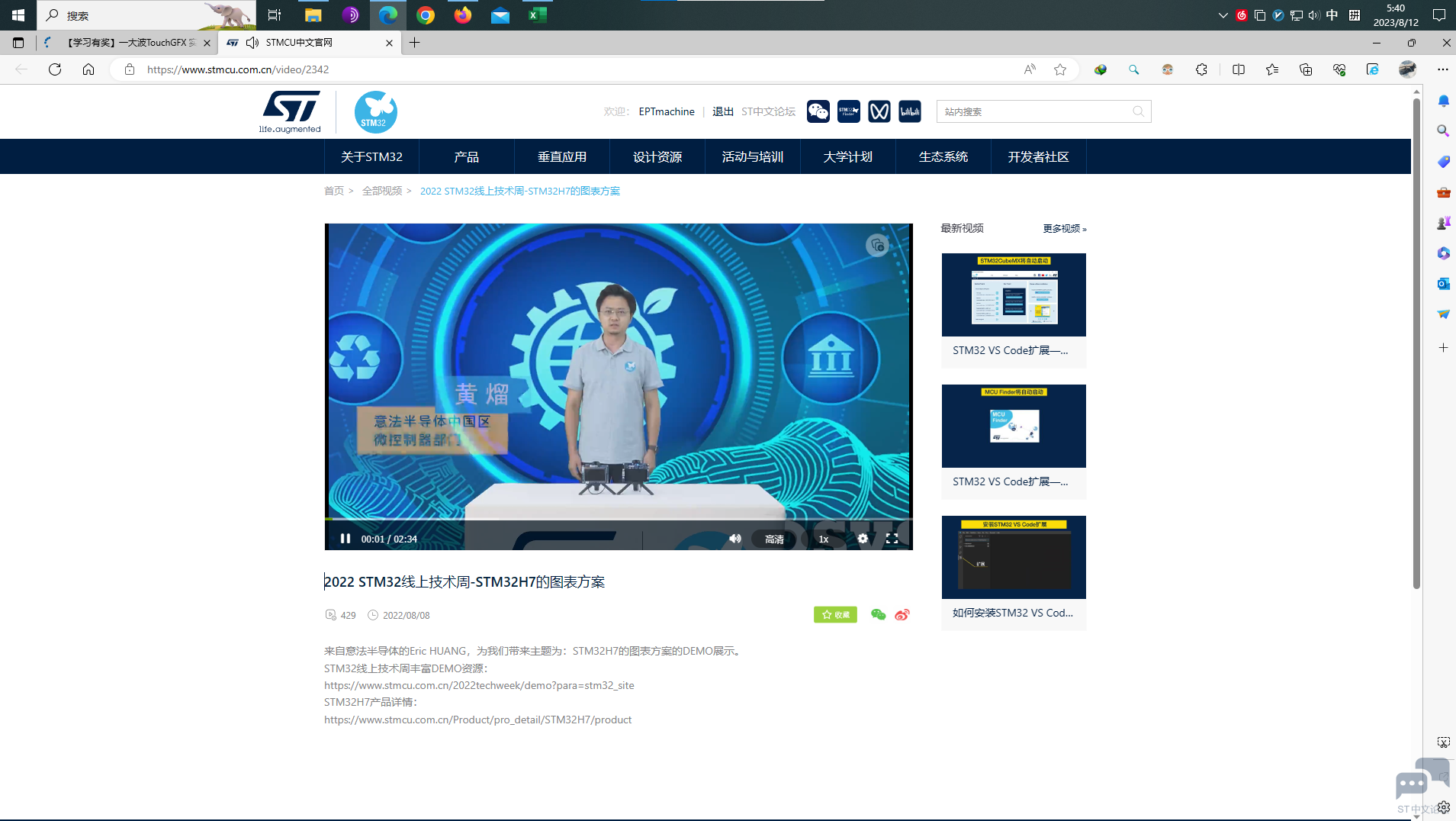Viewport: 1456px width, 821px height.
Task: Refresh the current page
Action: pyautogui.click(x=55, y=69)
